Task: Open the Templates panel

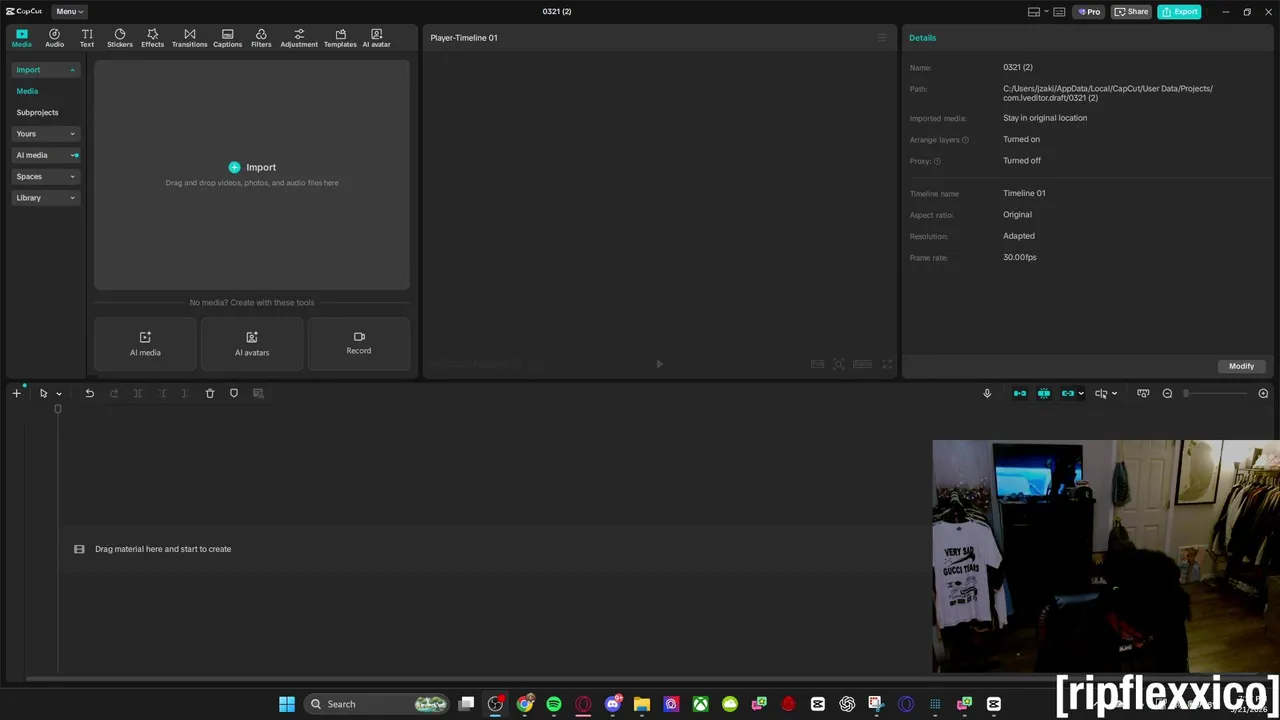Action: pos(340,38)
